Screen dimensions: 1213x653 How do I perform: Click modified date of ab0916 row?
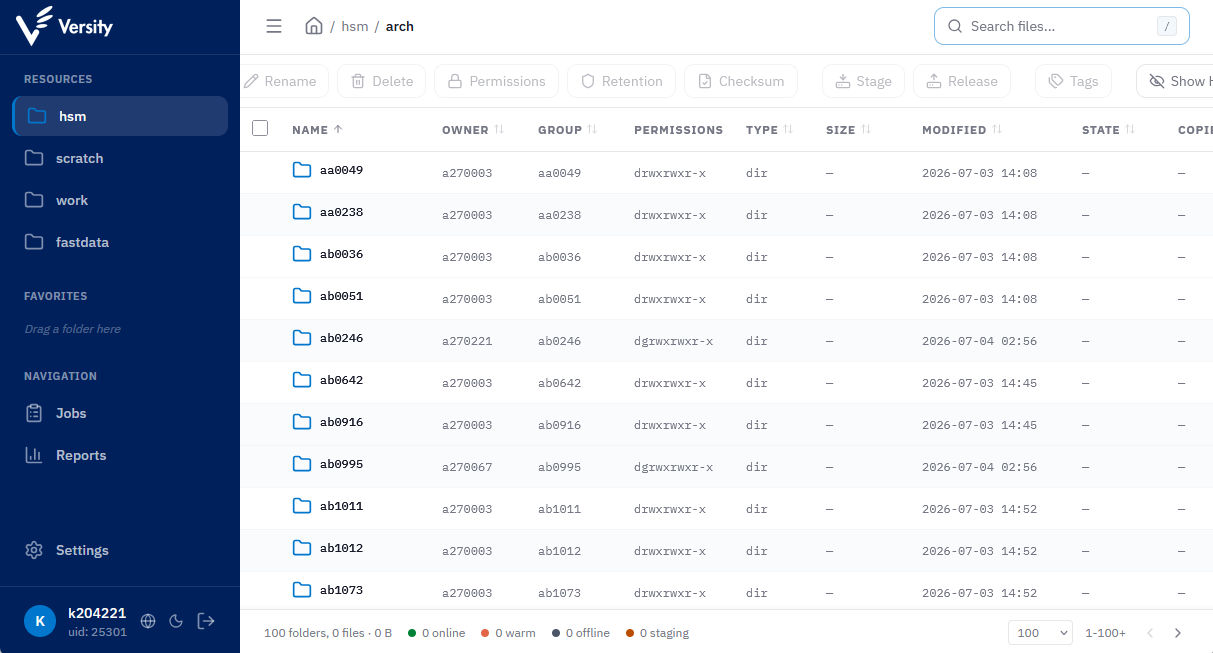[979, 425]
